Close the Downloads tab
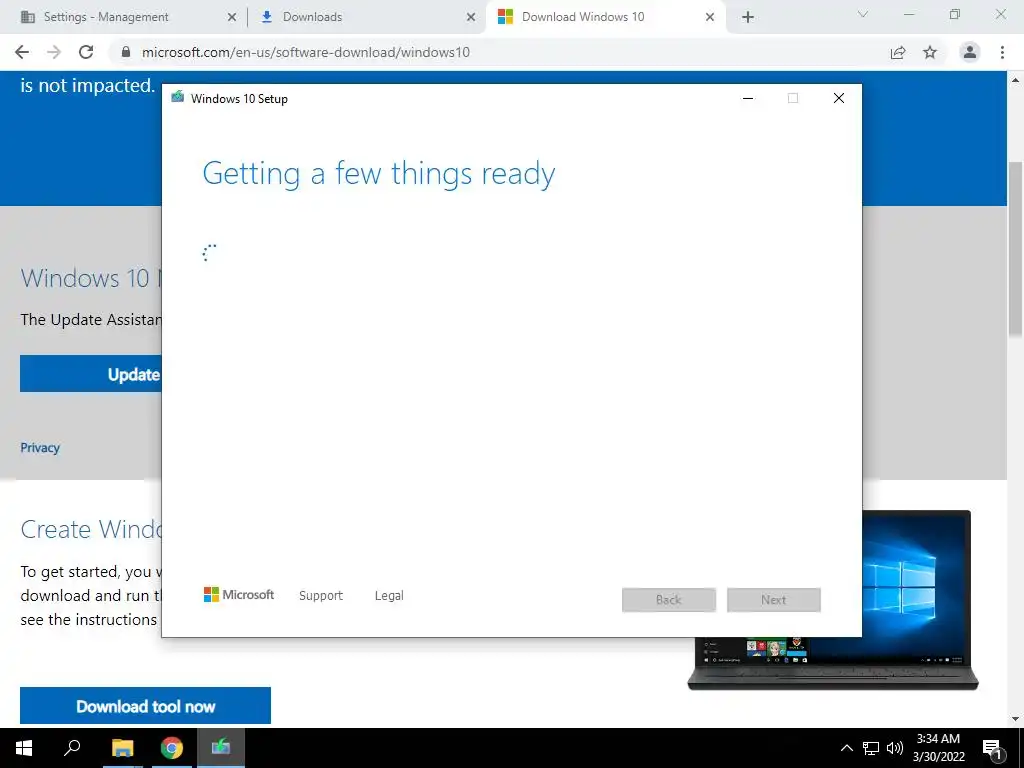 click(471, 18)
